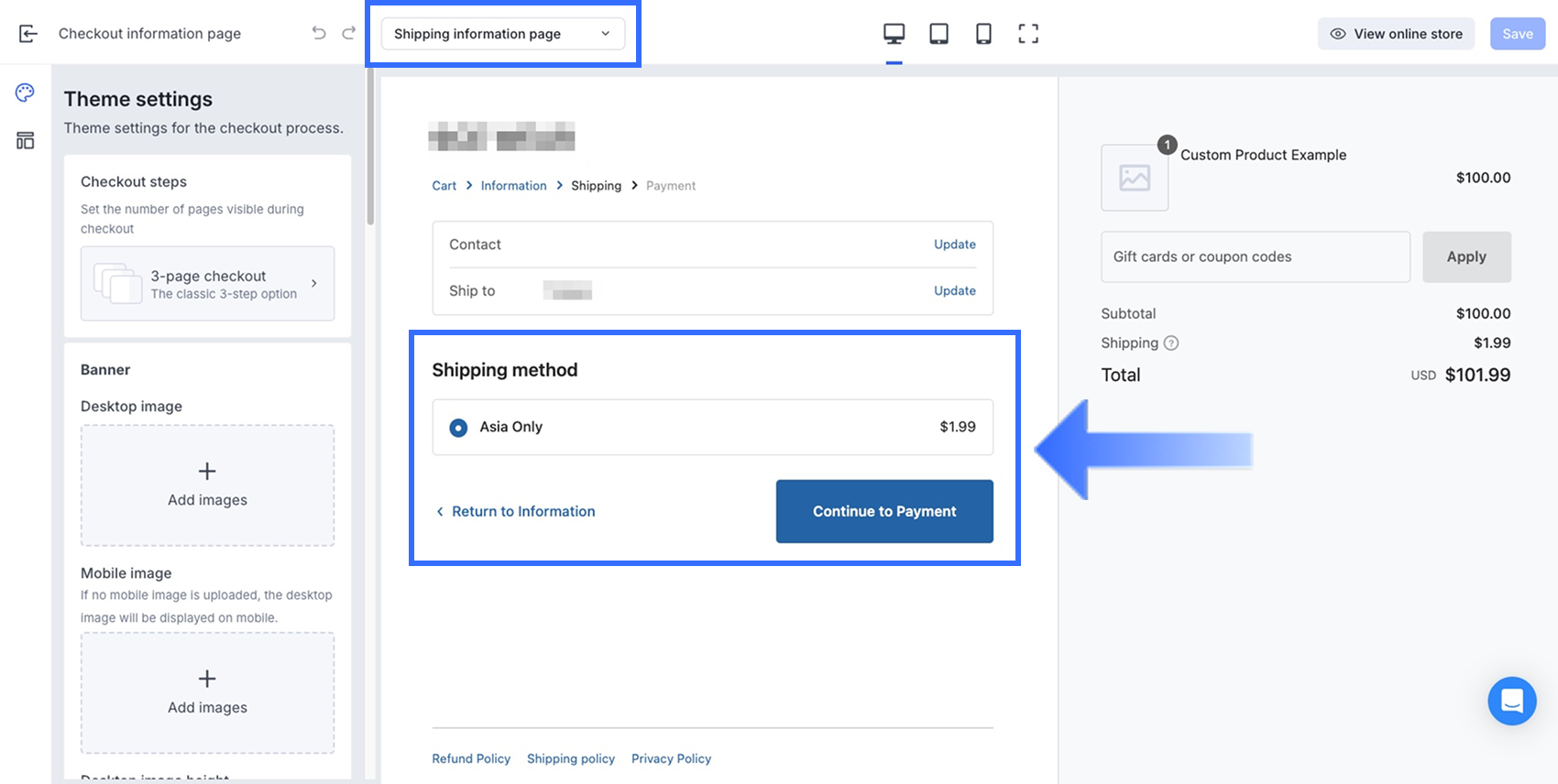
Task: Switch to mobile phone preview
Action: [x=983, y=34]
